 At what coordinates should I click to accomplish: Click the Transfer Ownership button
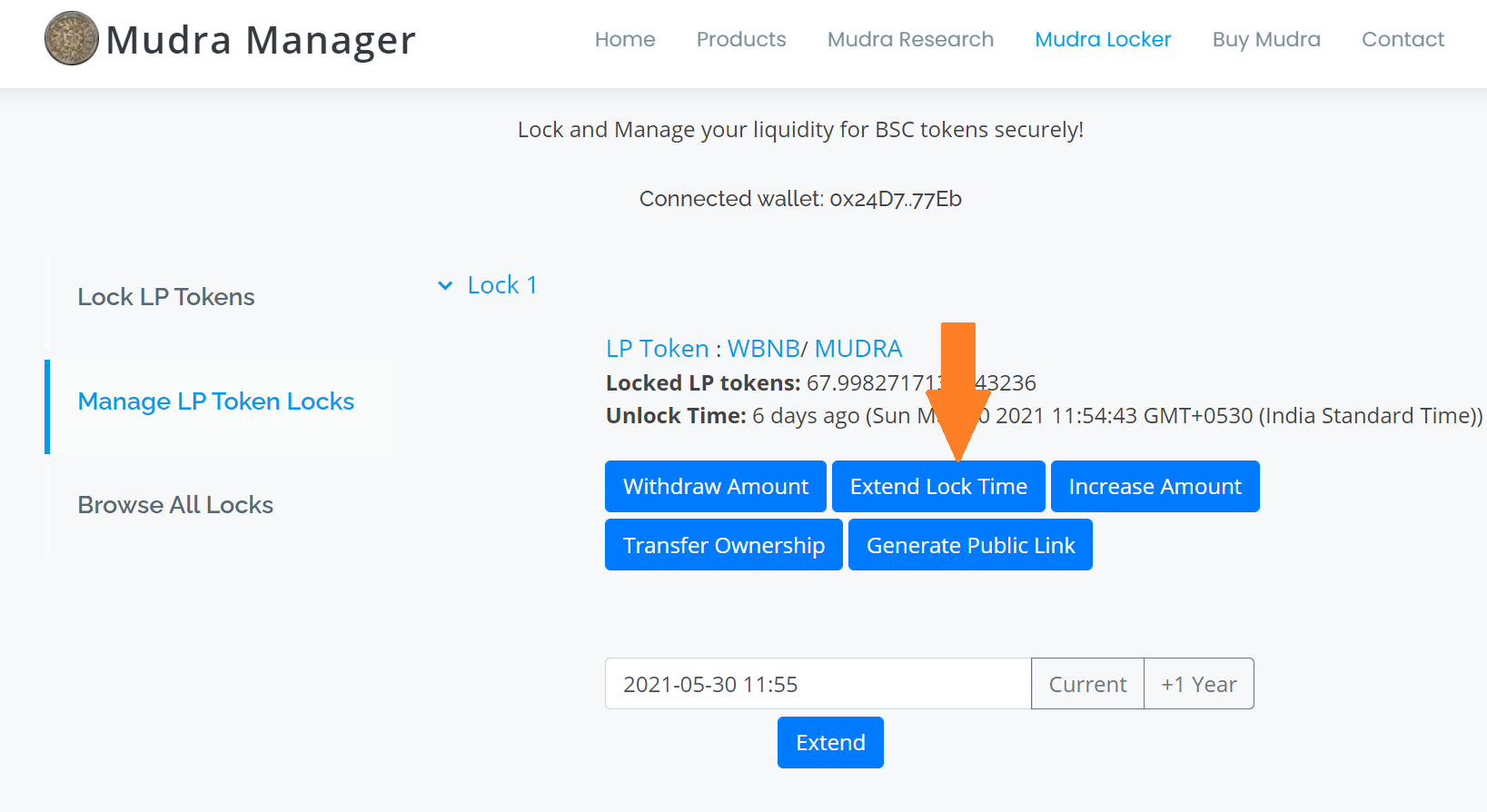[724, 545]
